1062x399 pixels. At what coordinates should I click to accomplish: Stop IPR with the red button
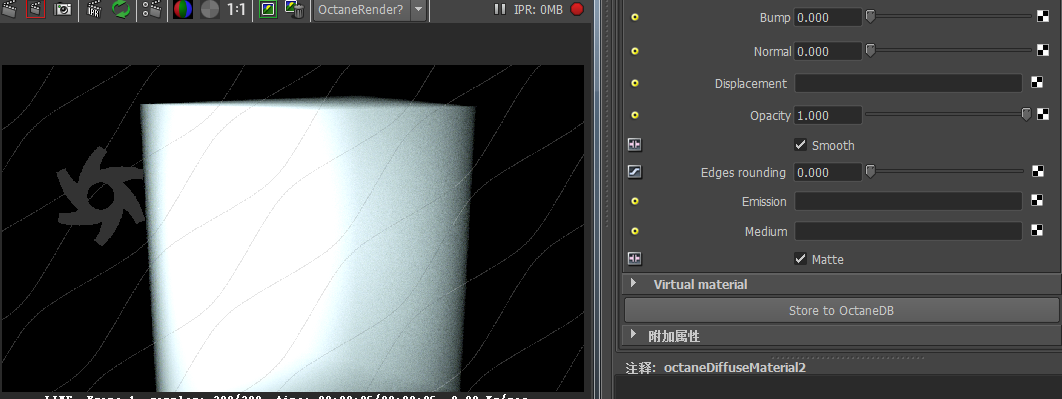tap(576, 9)
